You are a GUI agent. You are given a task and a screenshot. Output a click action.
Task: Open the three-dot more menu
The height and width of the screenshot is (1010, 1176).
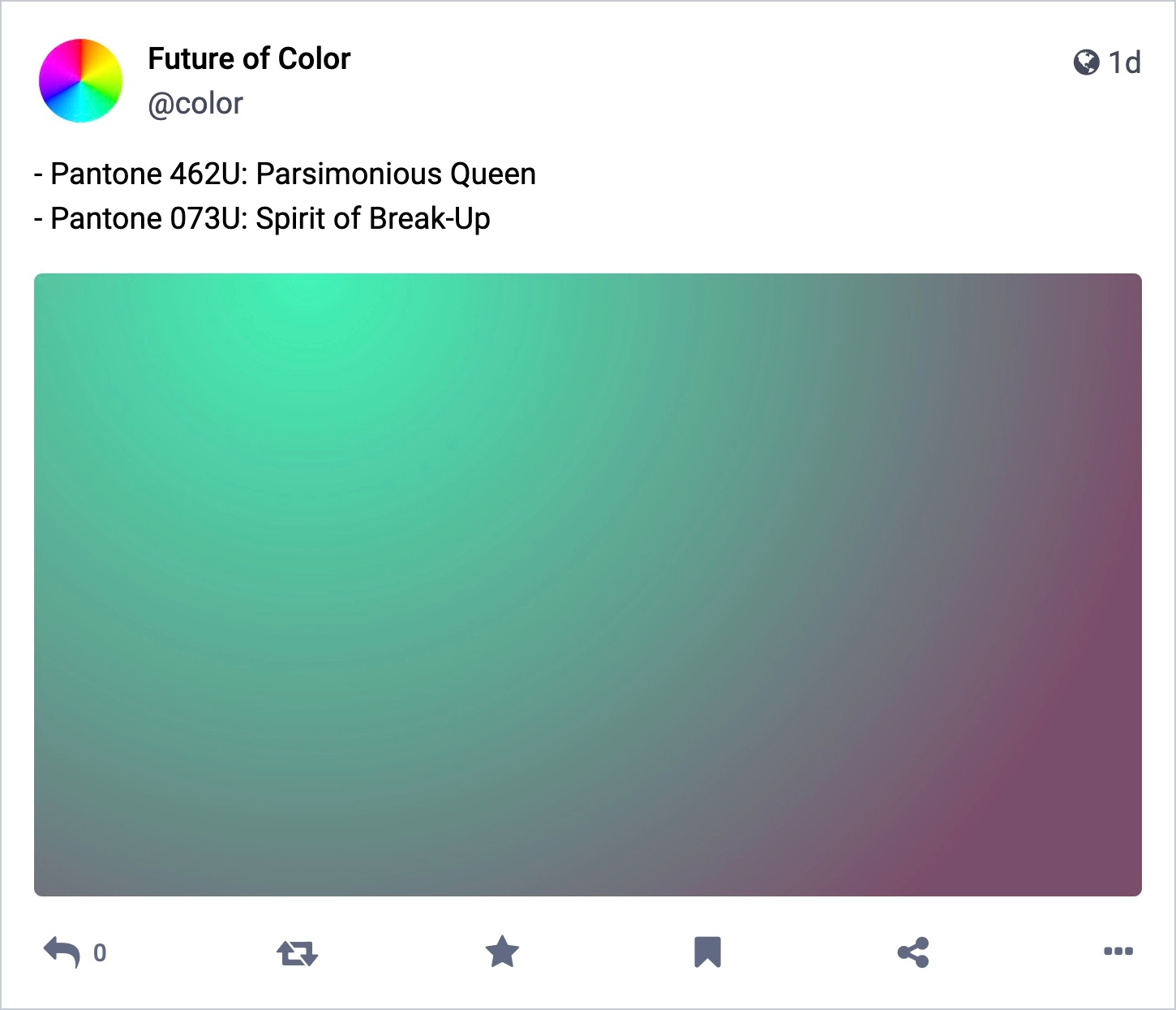pyautogui.click(x=1118, y=952)
